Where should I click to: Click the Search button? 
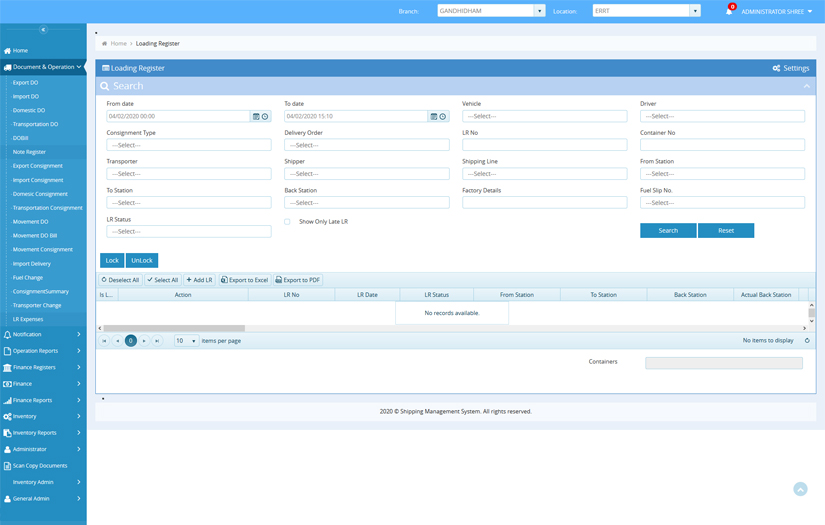[x=668, y=230]
